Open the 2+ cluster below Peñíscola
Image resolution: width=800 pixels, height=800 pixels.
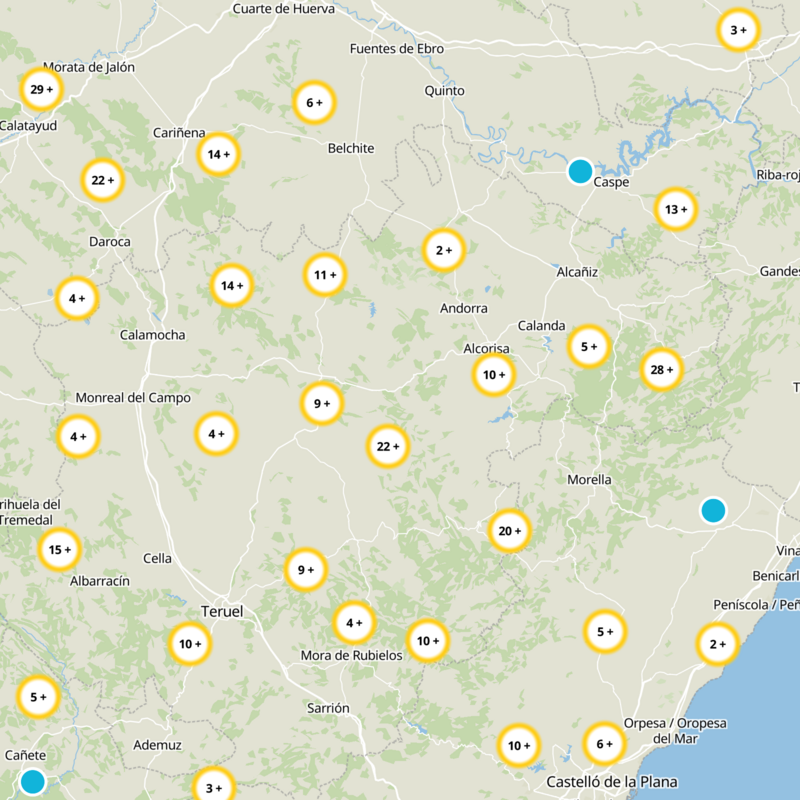click(717, 644)
